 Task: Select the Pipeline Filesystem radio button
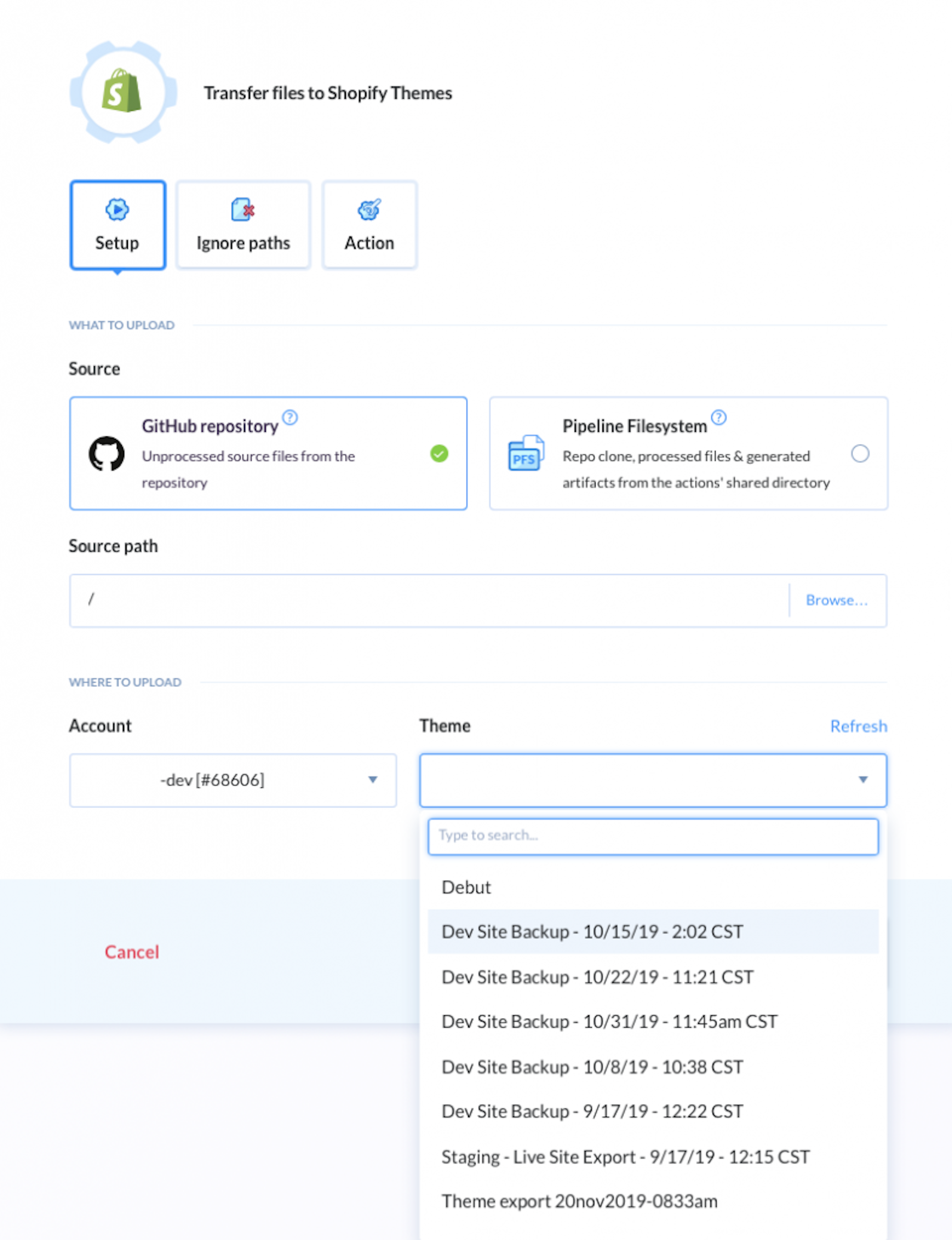[x=859, y=454]
